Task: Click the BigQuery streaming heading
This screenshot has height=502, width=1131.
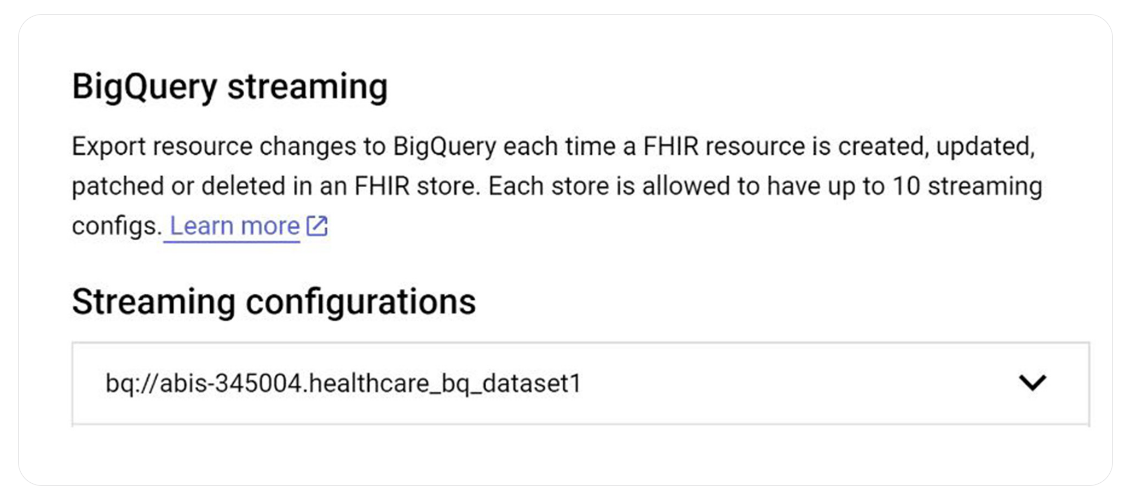Action: point(229,87)
